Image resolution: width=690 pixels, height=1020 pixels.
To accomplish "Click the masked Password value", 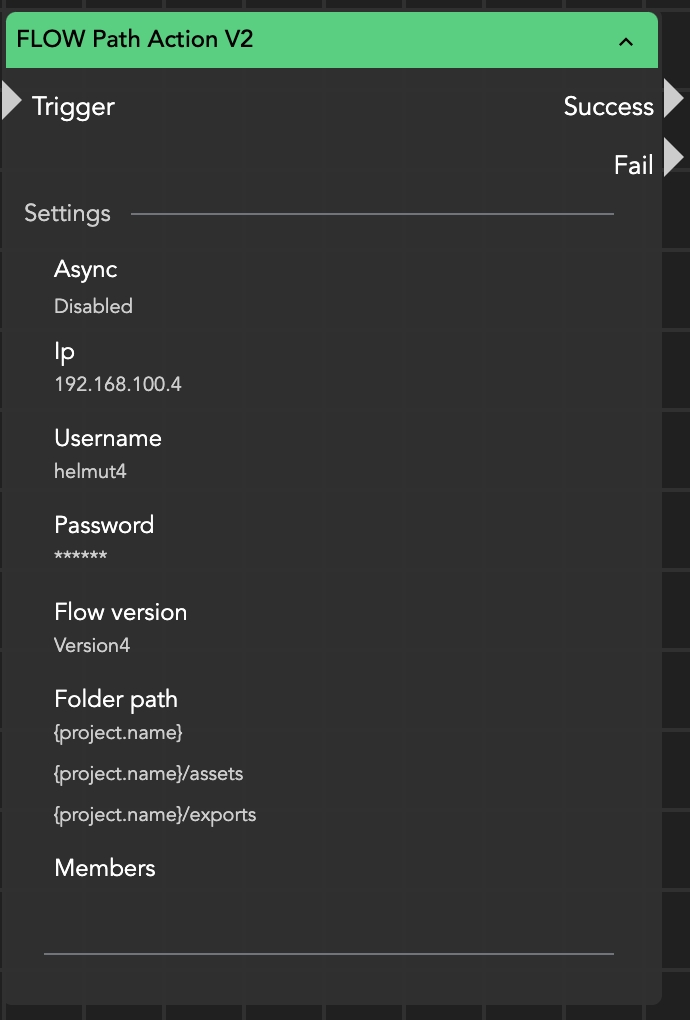I will (x=80, y=556).
